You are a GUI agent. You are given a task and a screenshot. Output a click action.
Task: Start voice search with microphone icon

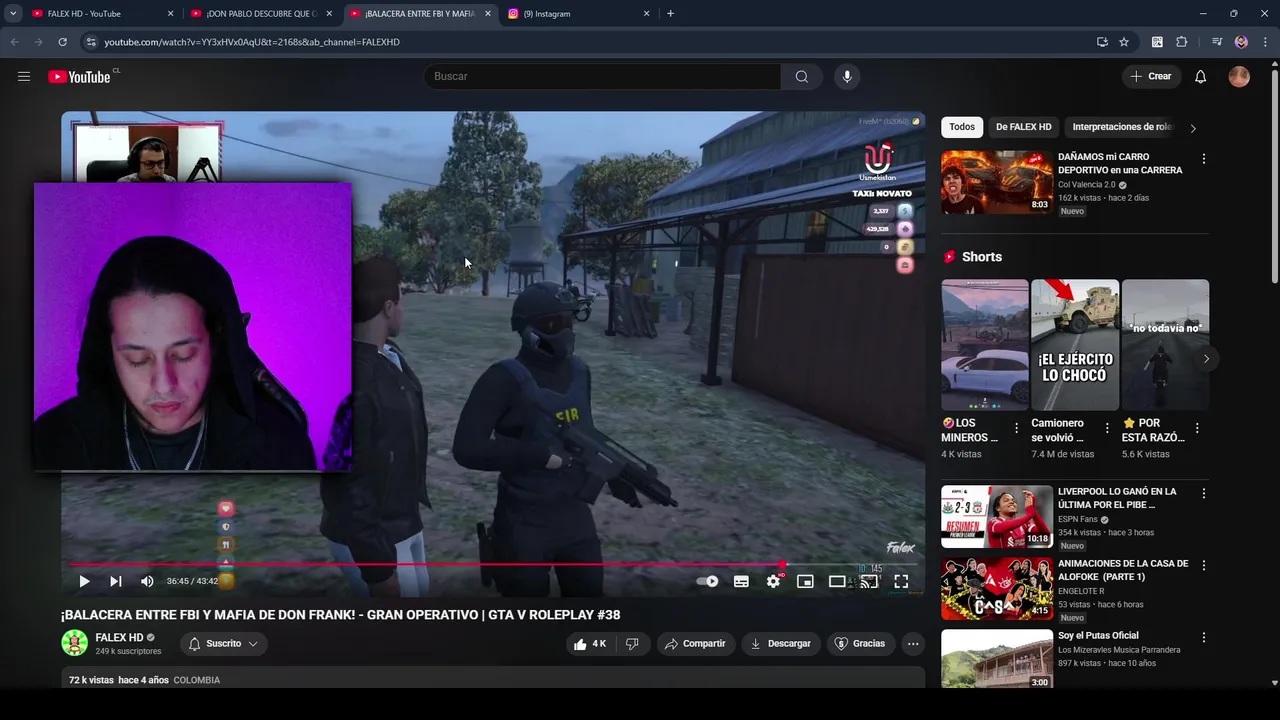847,76
